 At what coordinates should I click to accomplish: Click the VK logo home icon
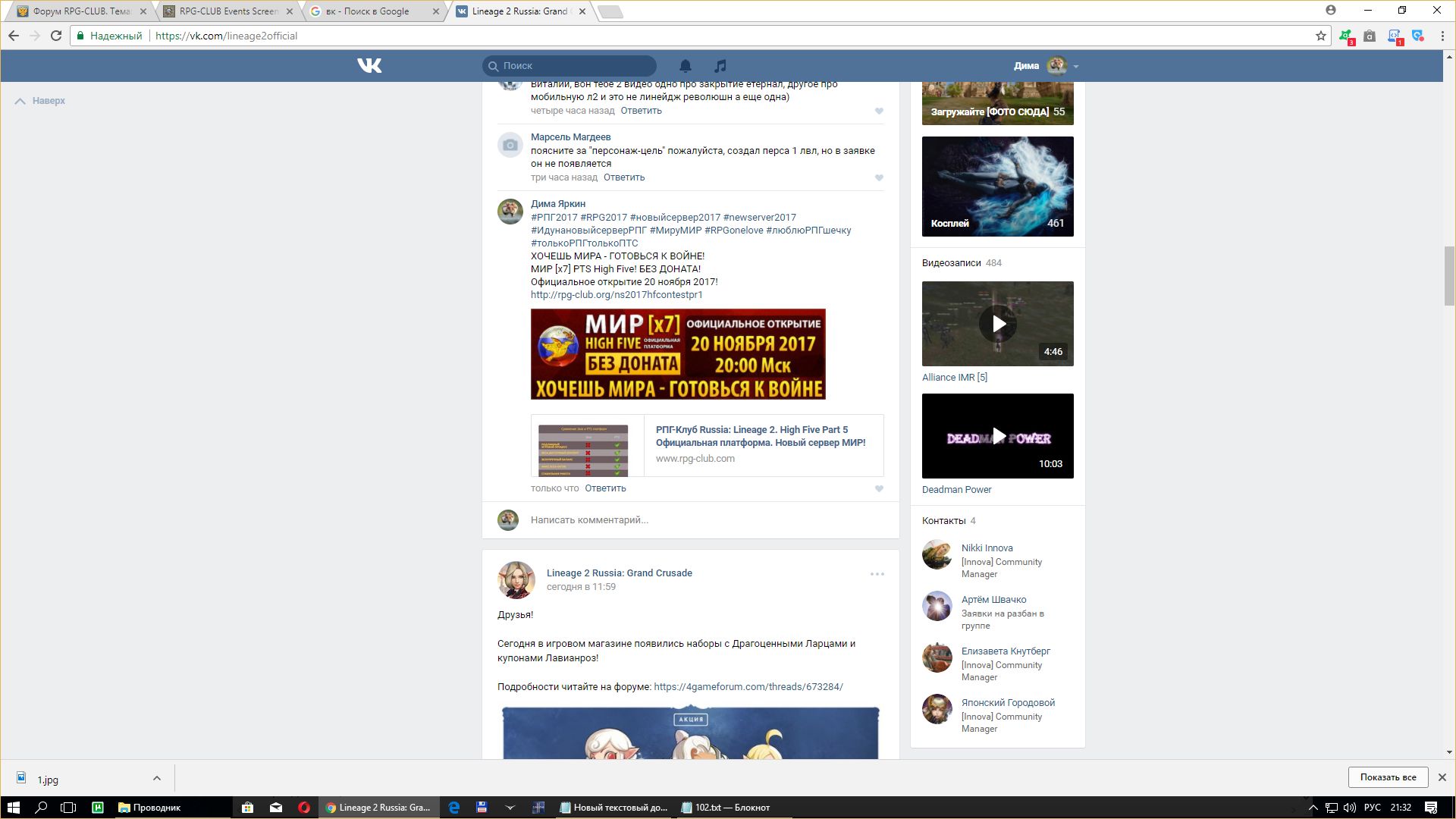click(369, 66)
